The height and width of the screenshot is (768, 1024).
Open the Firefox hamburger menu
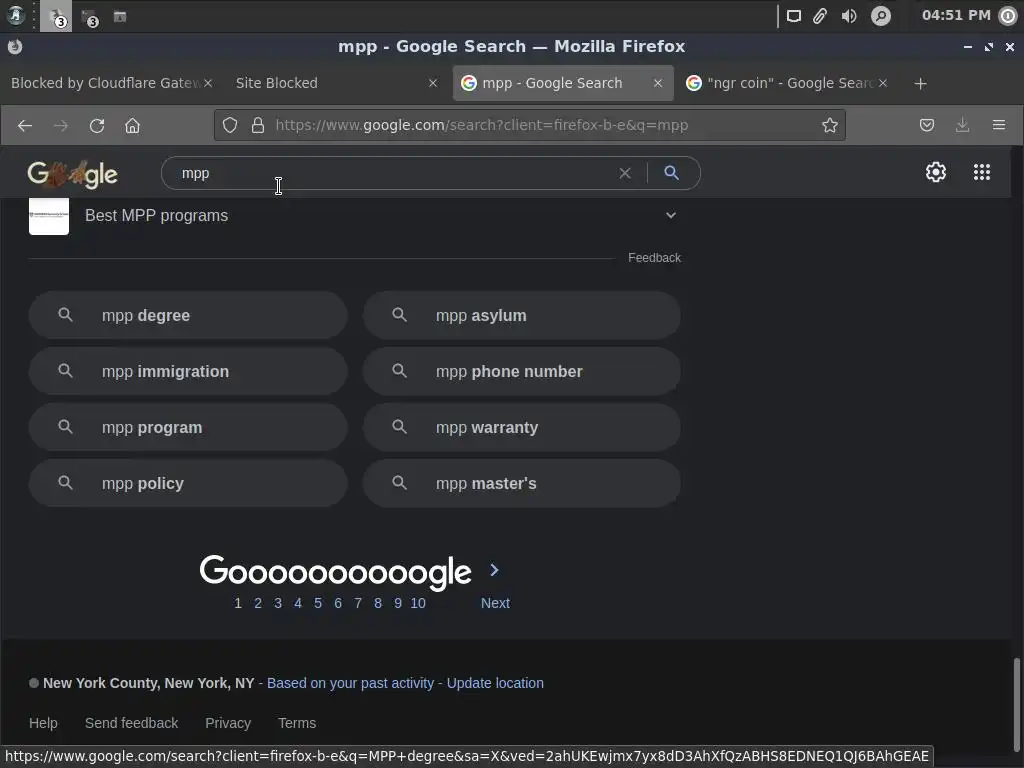tap(999, 125)
